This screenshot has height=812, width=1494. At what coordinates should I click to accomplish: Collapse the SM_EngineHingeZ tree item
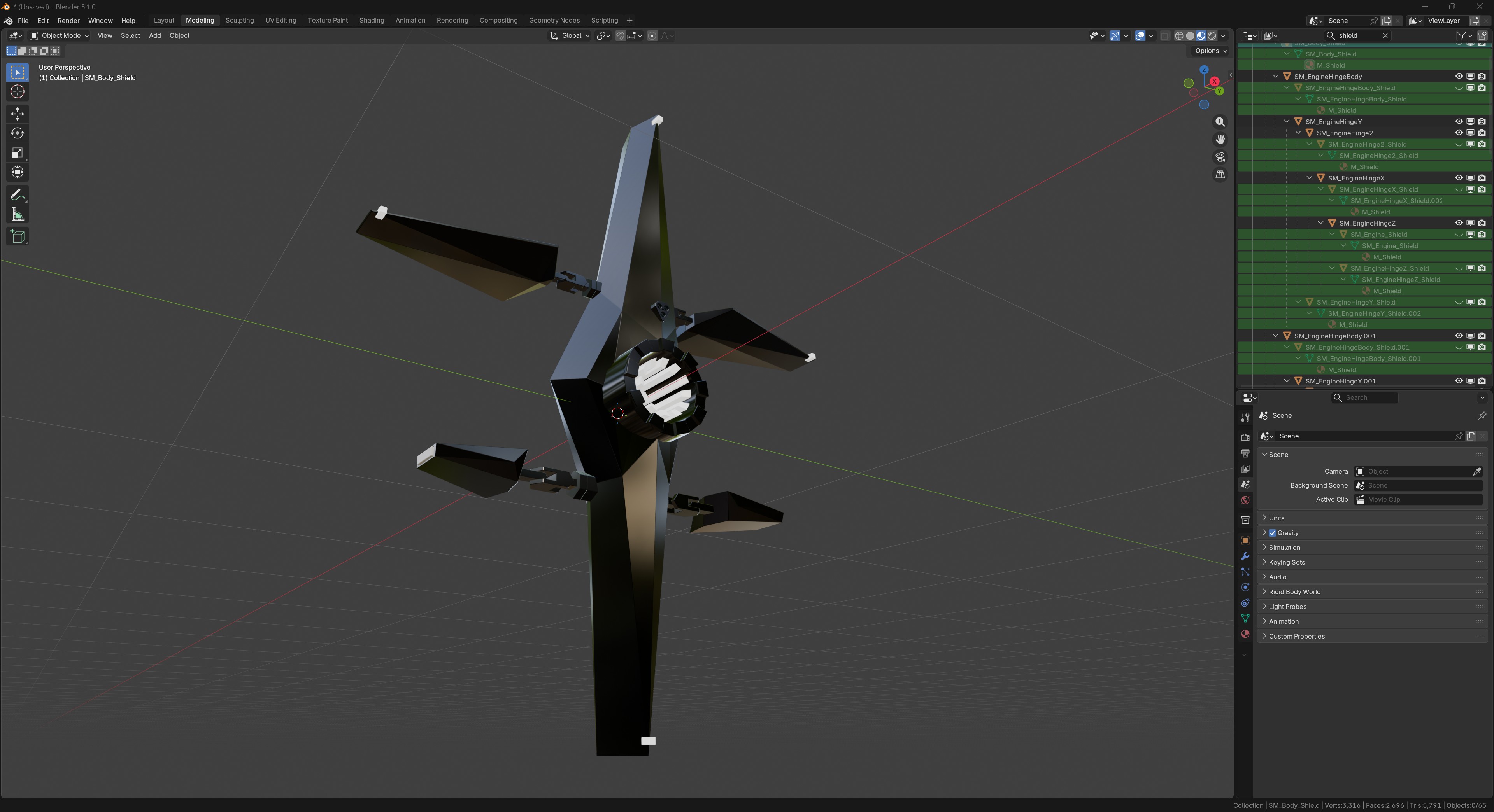1320,223
